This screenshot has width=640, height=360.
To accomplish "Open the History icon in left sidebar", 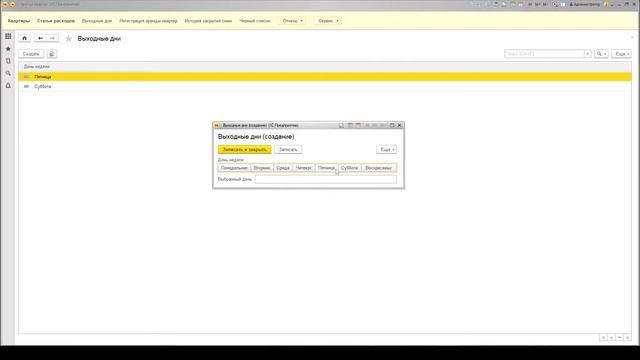I will coord(8,61).
